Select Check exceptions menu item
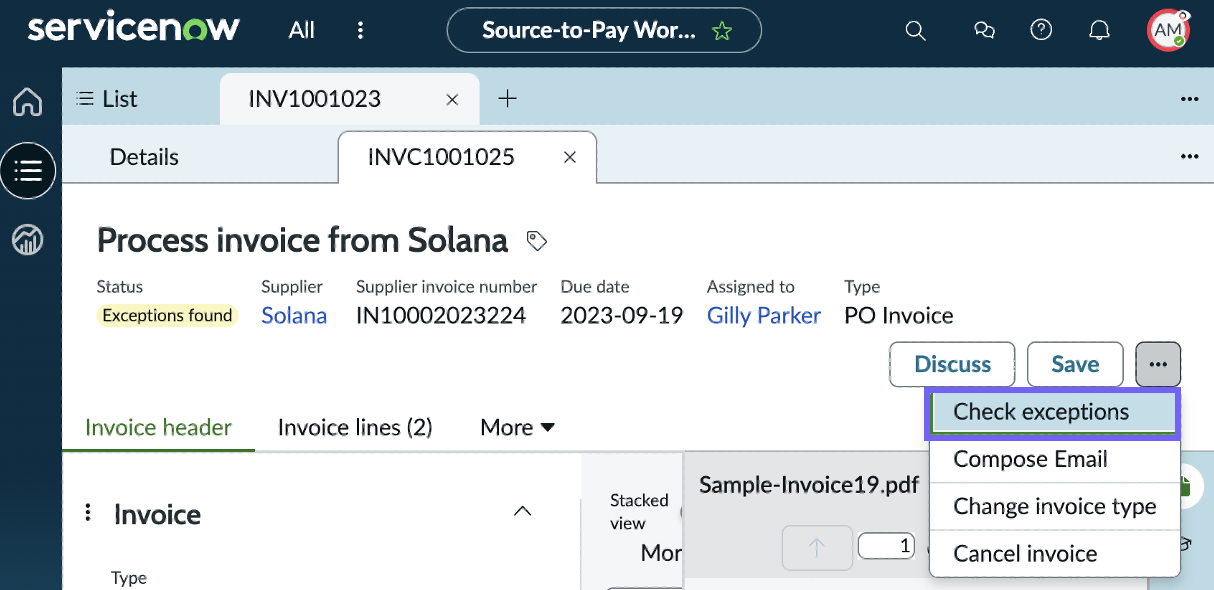 point(1053,412)
